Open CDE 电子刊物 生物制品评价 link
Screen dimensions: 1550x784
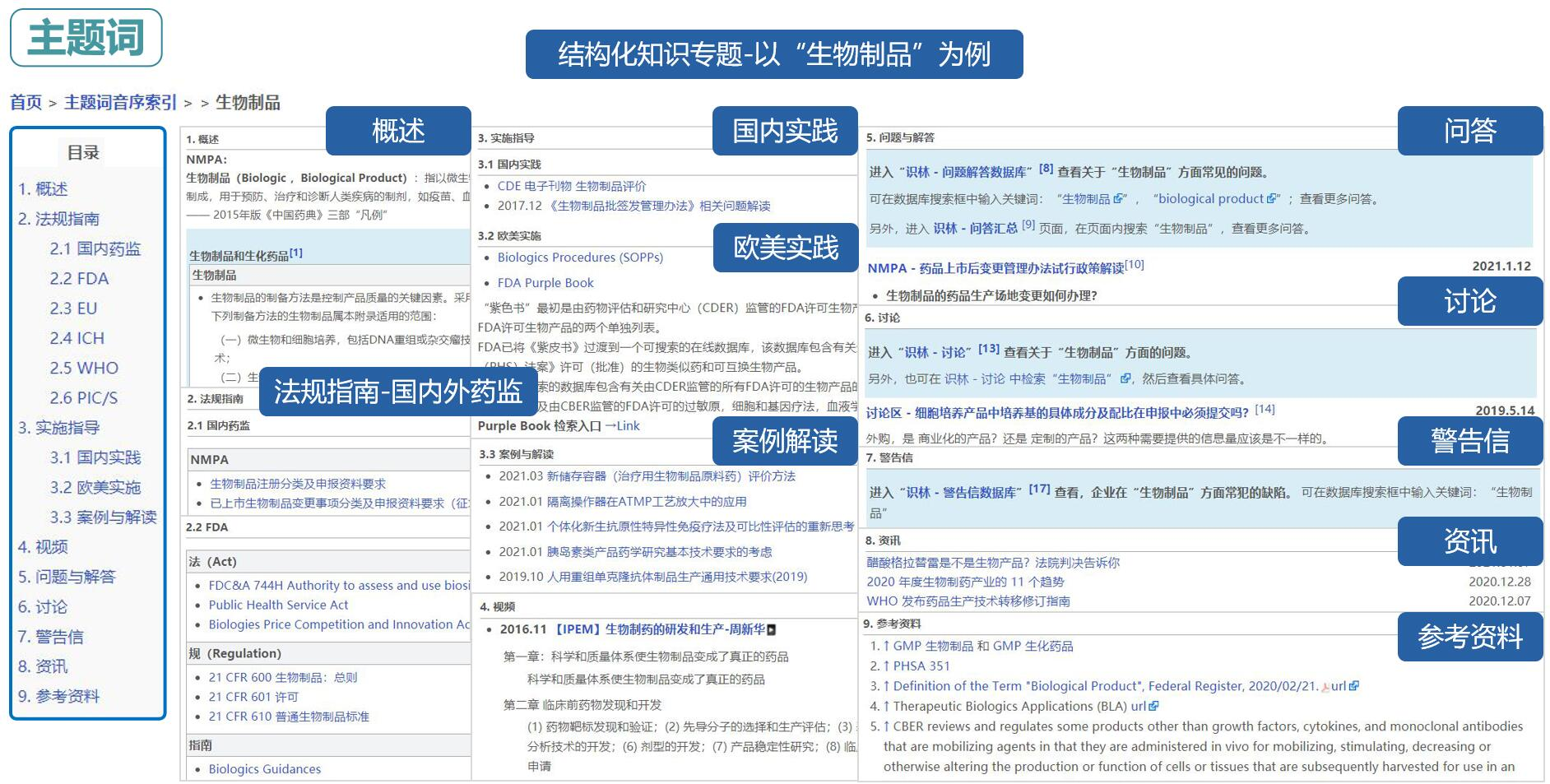(572, 186)
